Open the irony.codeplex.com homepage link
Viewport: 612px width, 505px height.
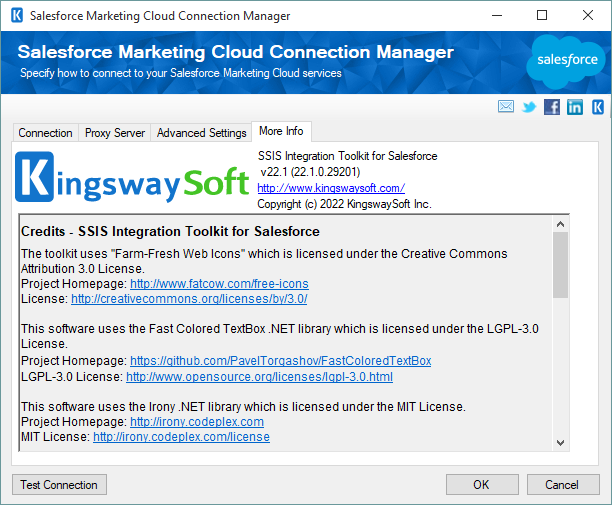(x=197, y=422)
